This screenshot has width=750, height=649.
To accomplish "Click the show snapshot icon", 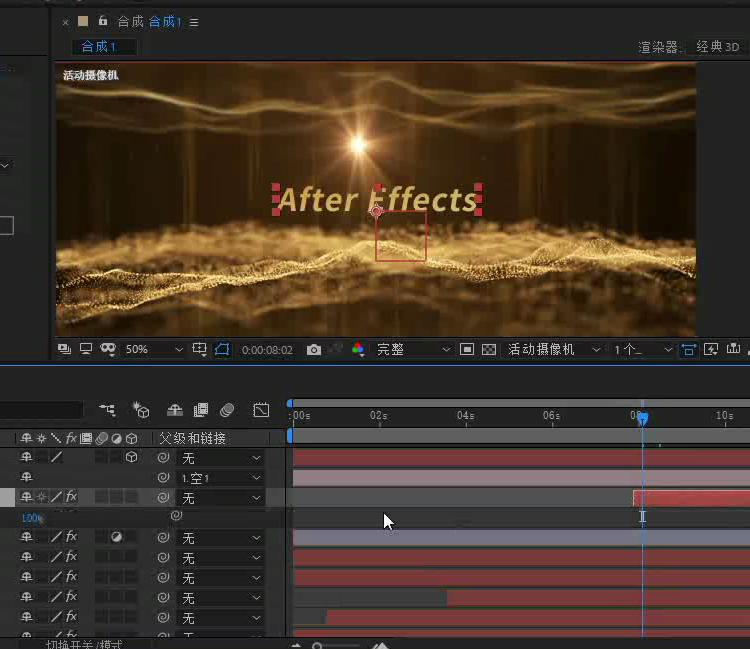I will [337, 349].
